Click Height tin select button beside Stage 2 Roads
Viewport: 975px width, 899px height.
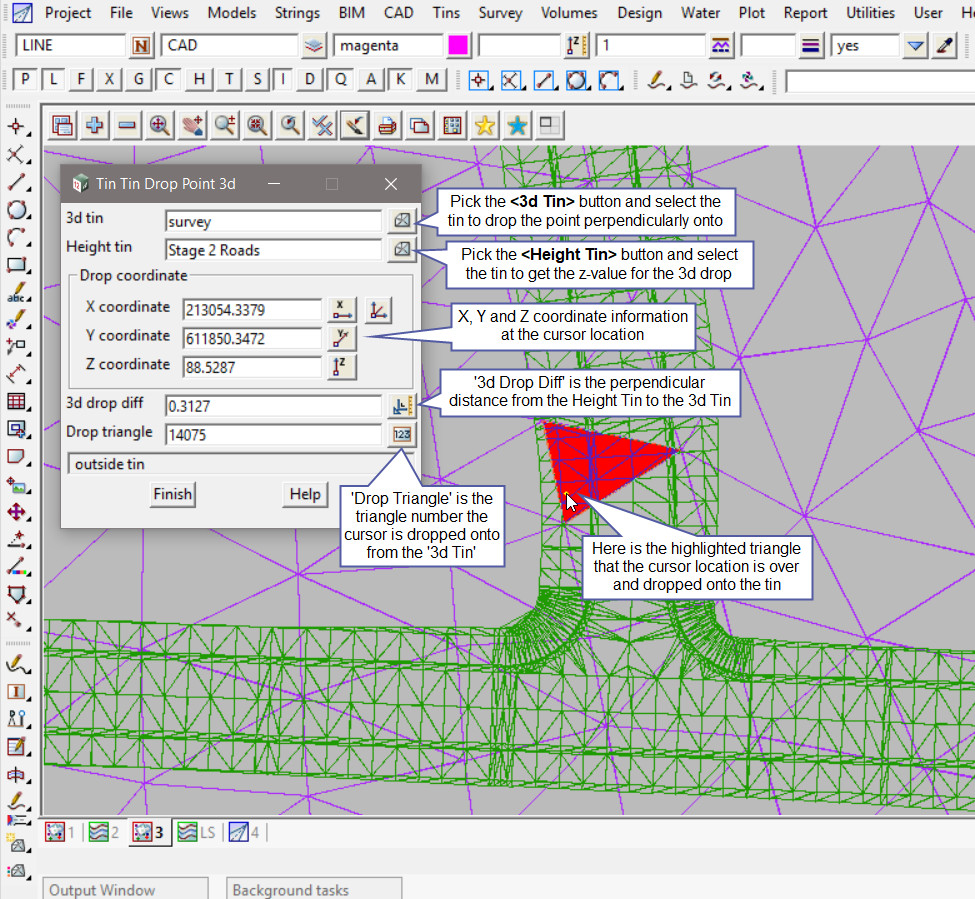(400, 250)
